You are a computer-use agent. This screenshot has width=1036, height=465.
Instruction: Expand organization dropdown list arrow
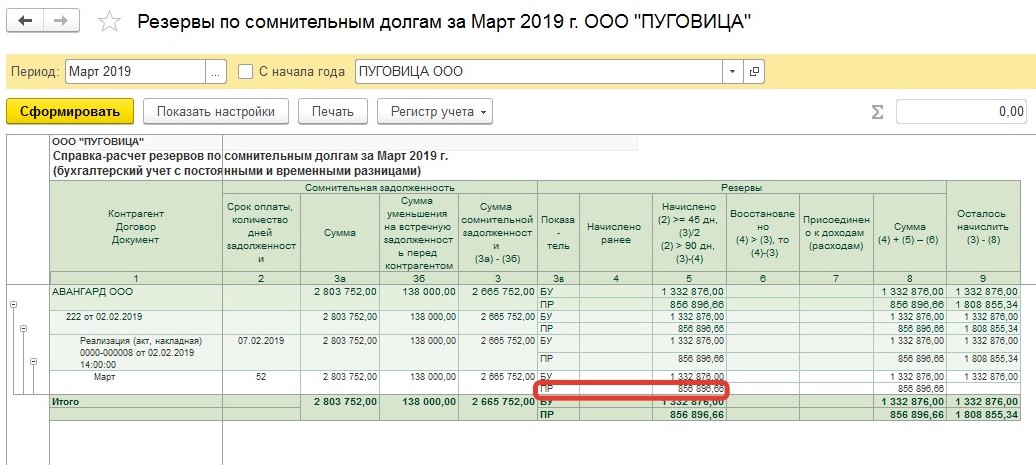pos(732,72)
